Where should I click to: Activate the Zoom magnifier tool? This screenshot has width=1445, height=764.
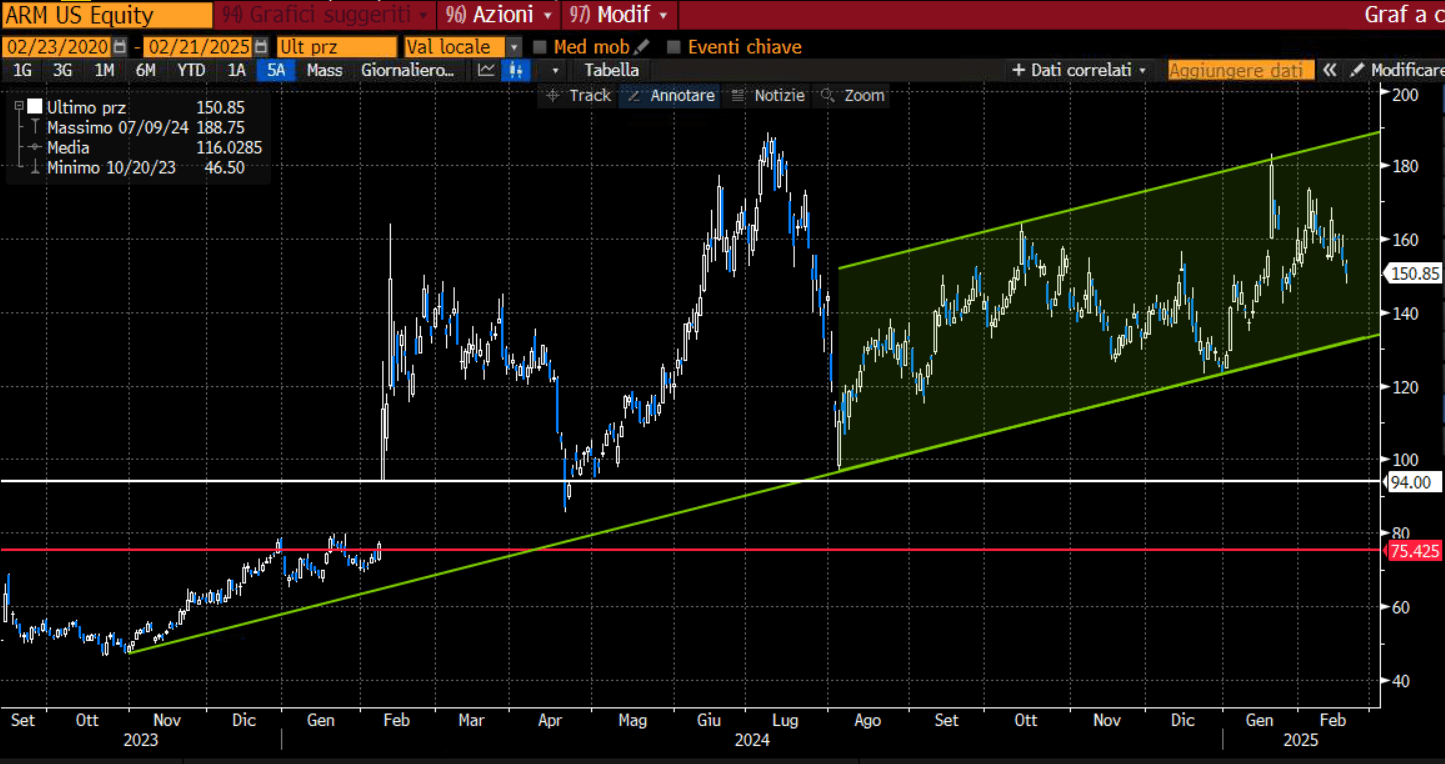pyautogui.click(x=853, y=96)
